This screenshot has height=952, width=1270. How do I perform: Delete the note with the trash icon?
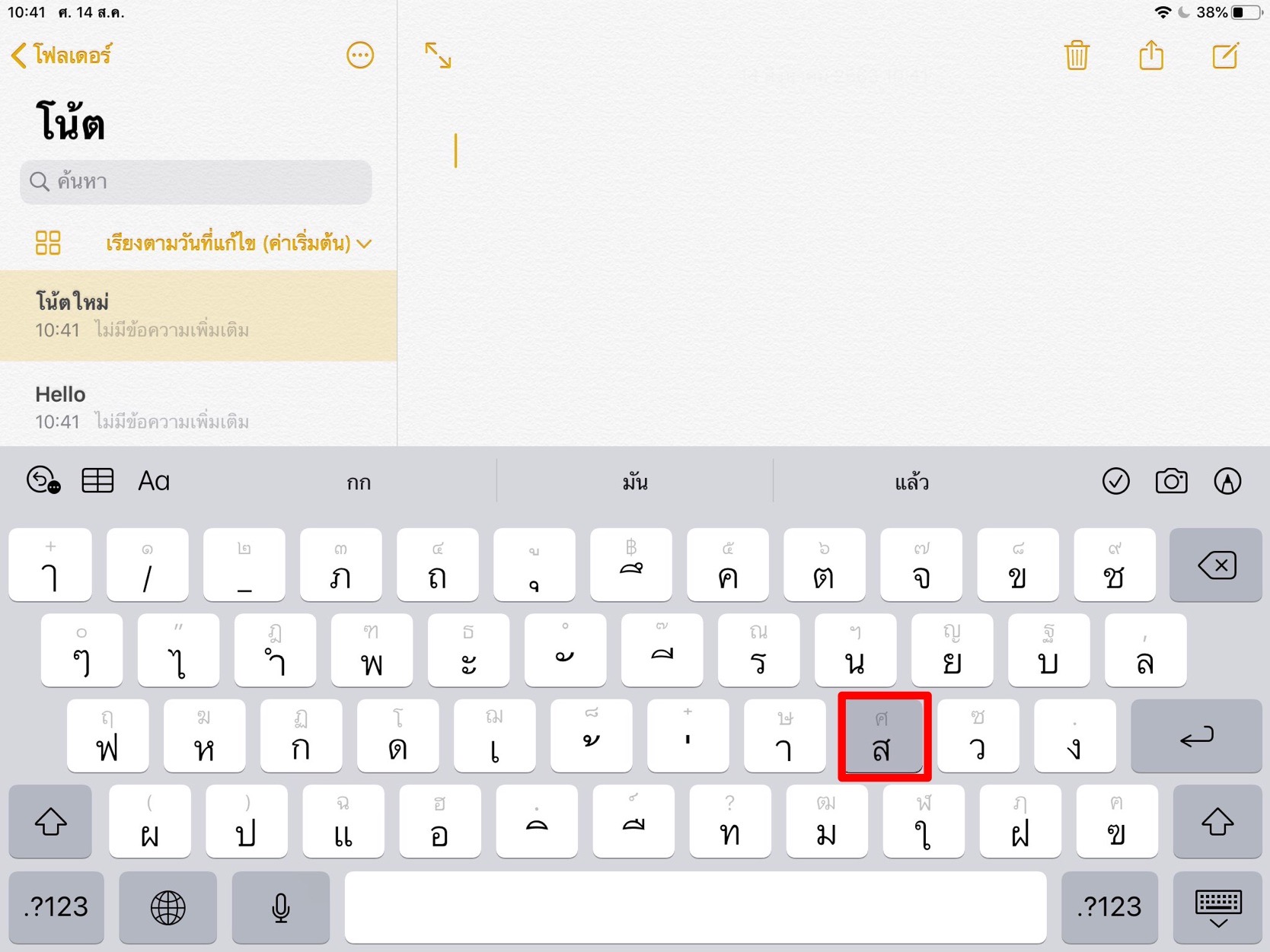[1077, 56]
